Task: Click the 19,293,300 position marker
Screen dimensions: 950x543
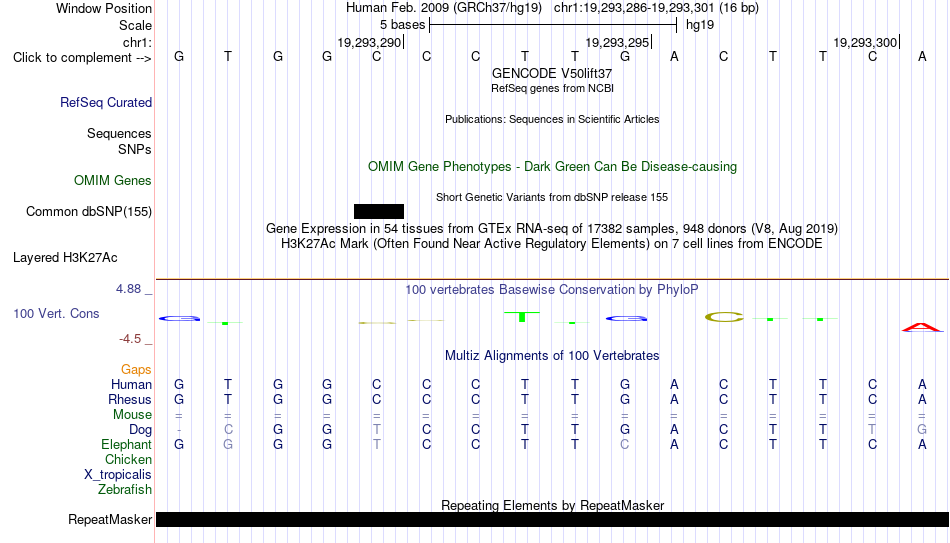Action: 866,42
